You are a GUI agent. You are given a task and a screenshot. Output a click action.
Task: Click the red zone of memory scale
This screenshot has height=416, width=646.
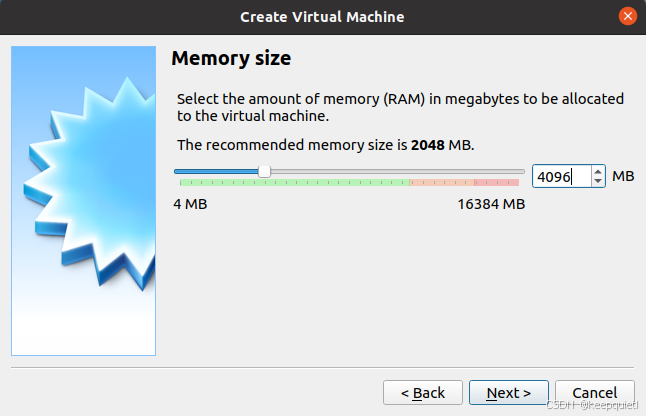tap(496, 183)
